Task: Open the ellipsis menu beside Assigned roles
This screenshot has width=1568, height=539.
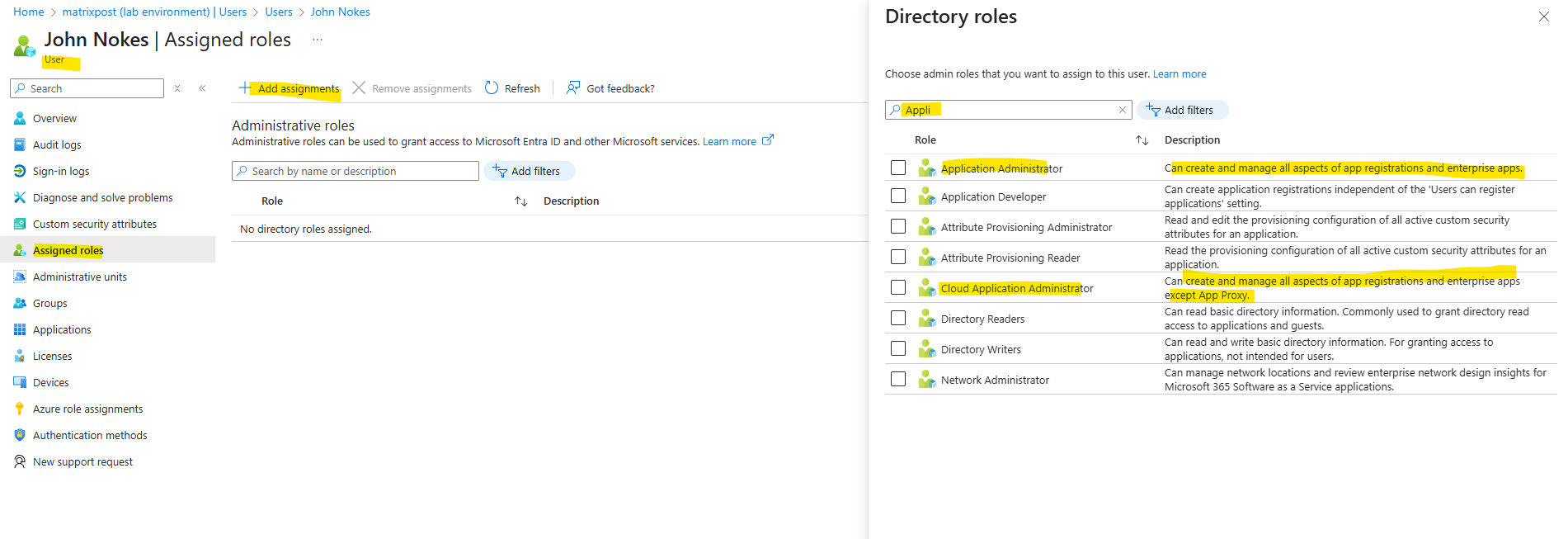Action: tap(318, 40)
